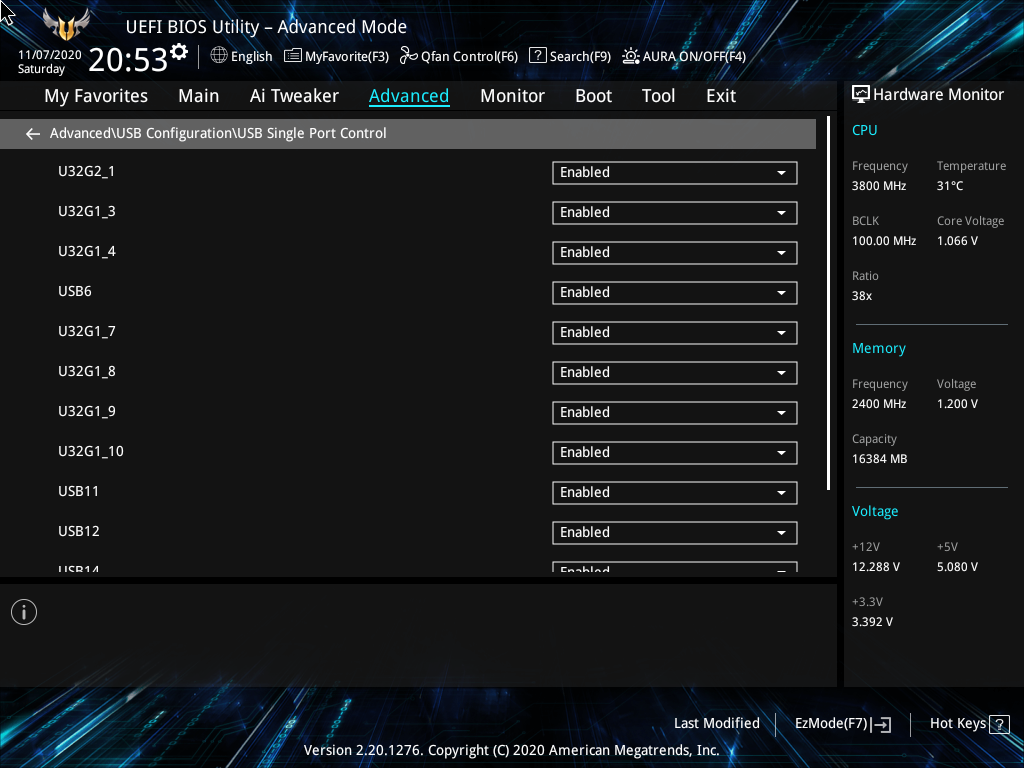Click Last Modified
1024x768 pixels.
point(716,724)
